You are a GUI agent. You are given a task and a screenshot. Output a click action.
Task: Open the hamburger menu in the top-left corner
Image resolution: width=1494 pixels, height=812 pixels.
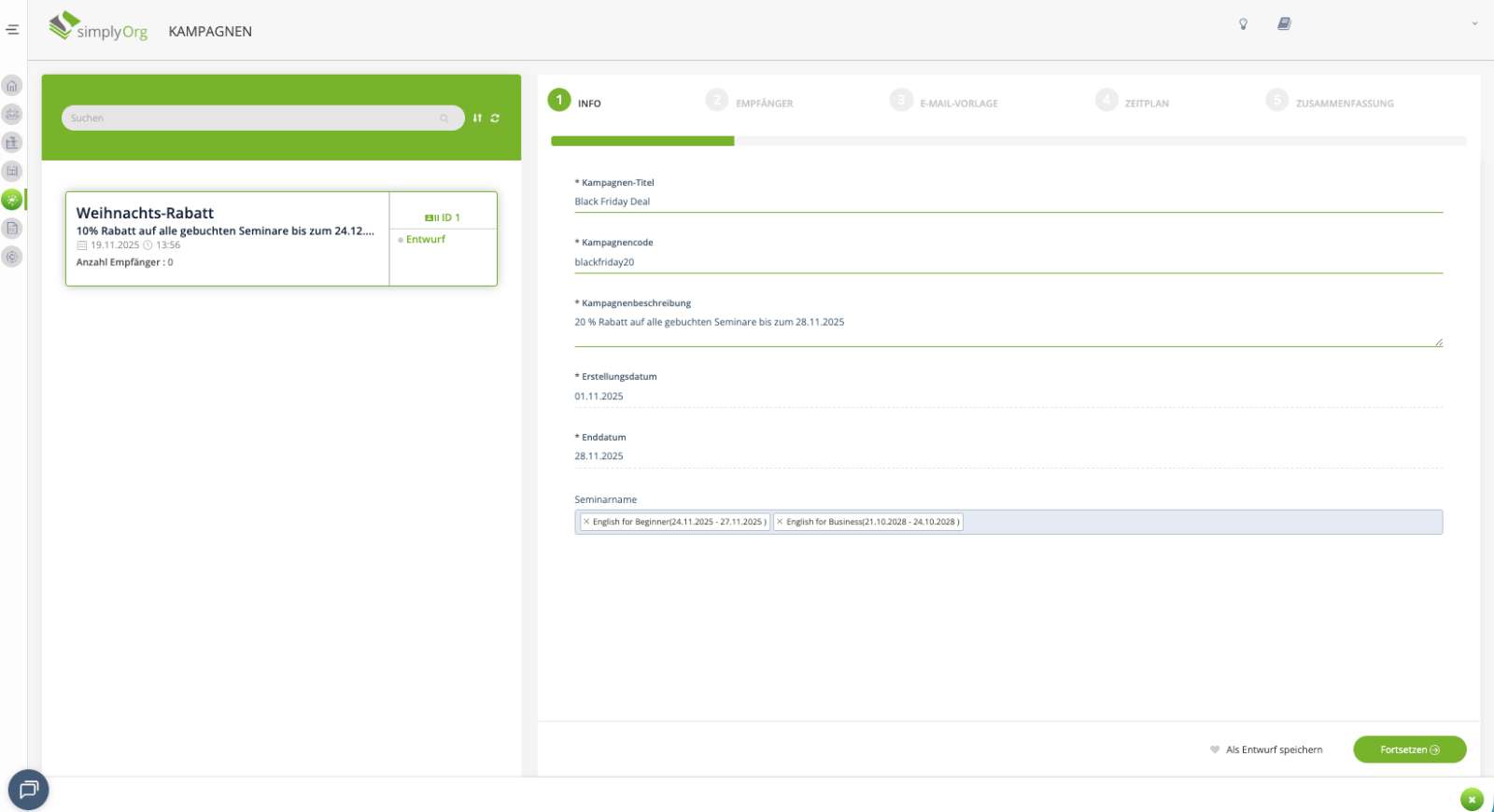click(12, 30)
